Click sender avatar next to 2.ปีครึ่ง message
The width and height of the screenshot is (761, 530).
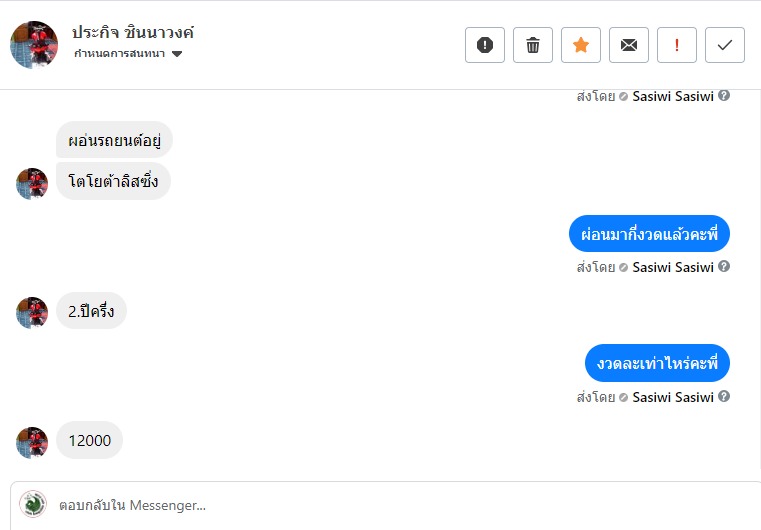[x=32, y=312]
